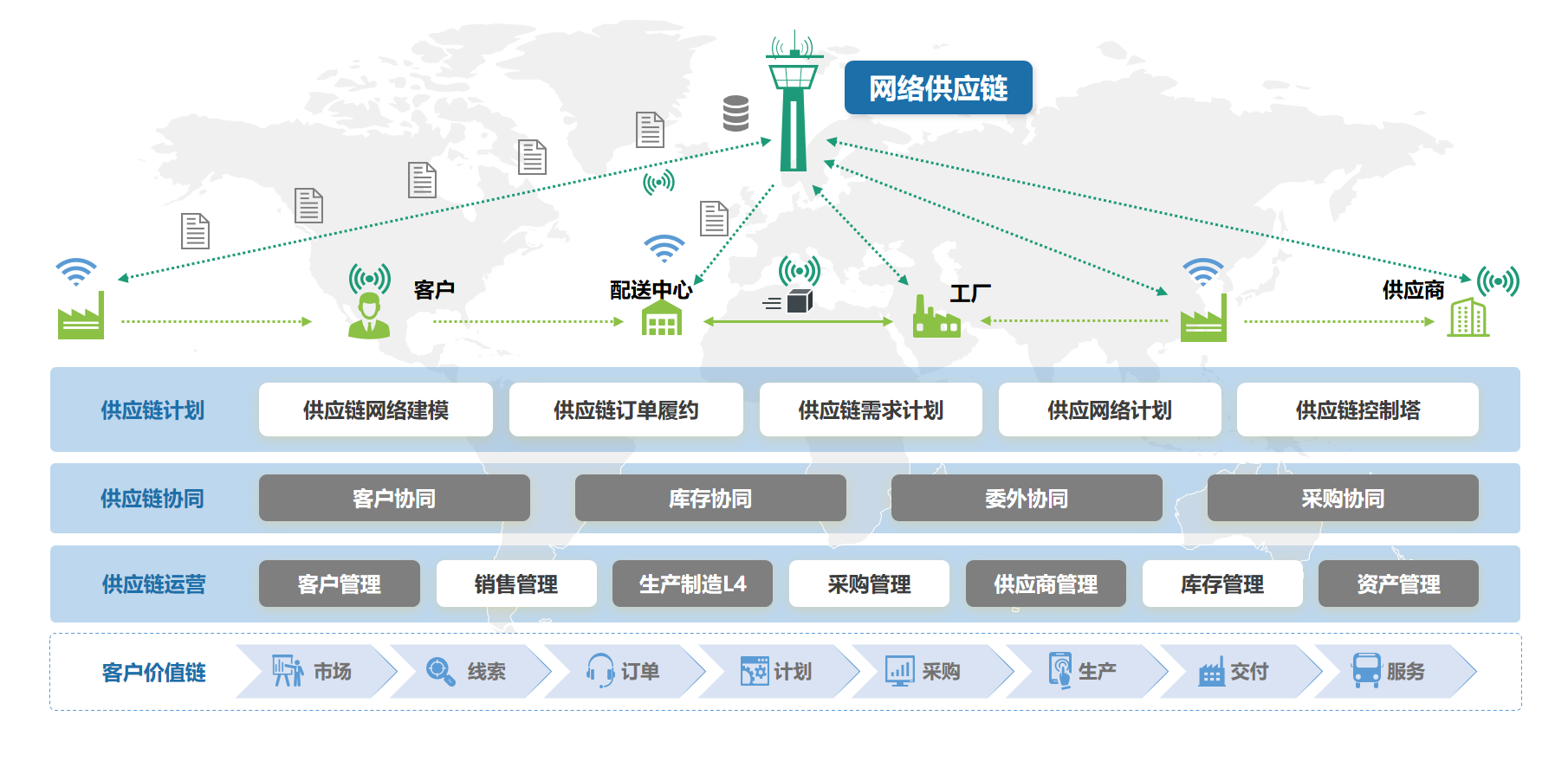Select the 供应链控制塔 box
Viewport: 1568px width, 761px height.
[x=1357, y=410]
